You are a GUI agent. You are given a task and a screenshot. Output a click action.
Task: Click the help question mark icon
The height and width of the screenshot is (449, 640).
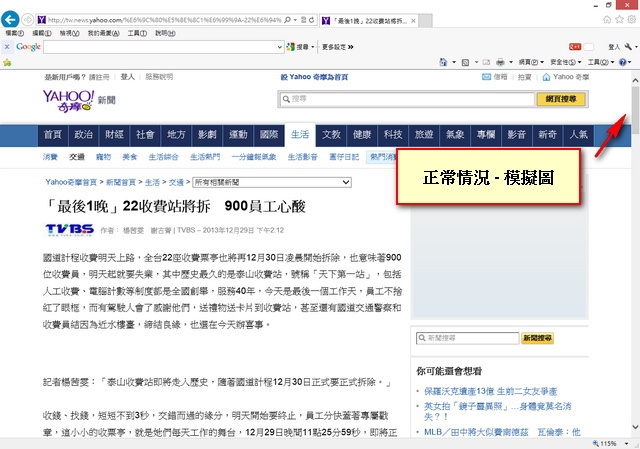(622, 62)
